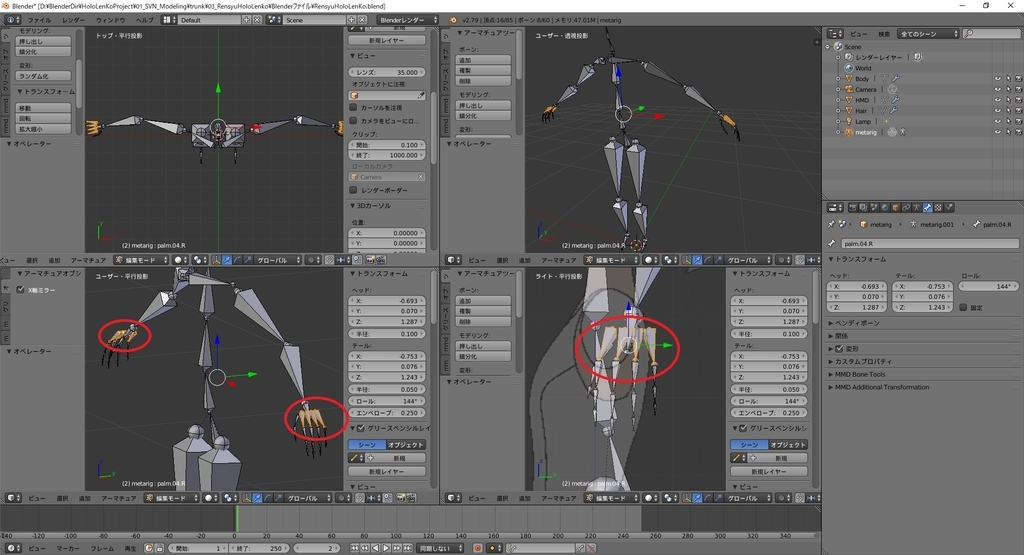Open the Bone properties tab icon

click(927, 207)
